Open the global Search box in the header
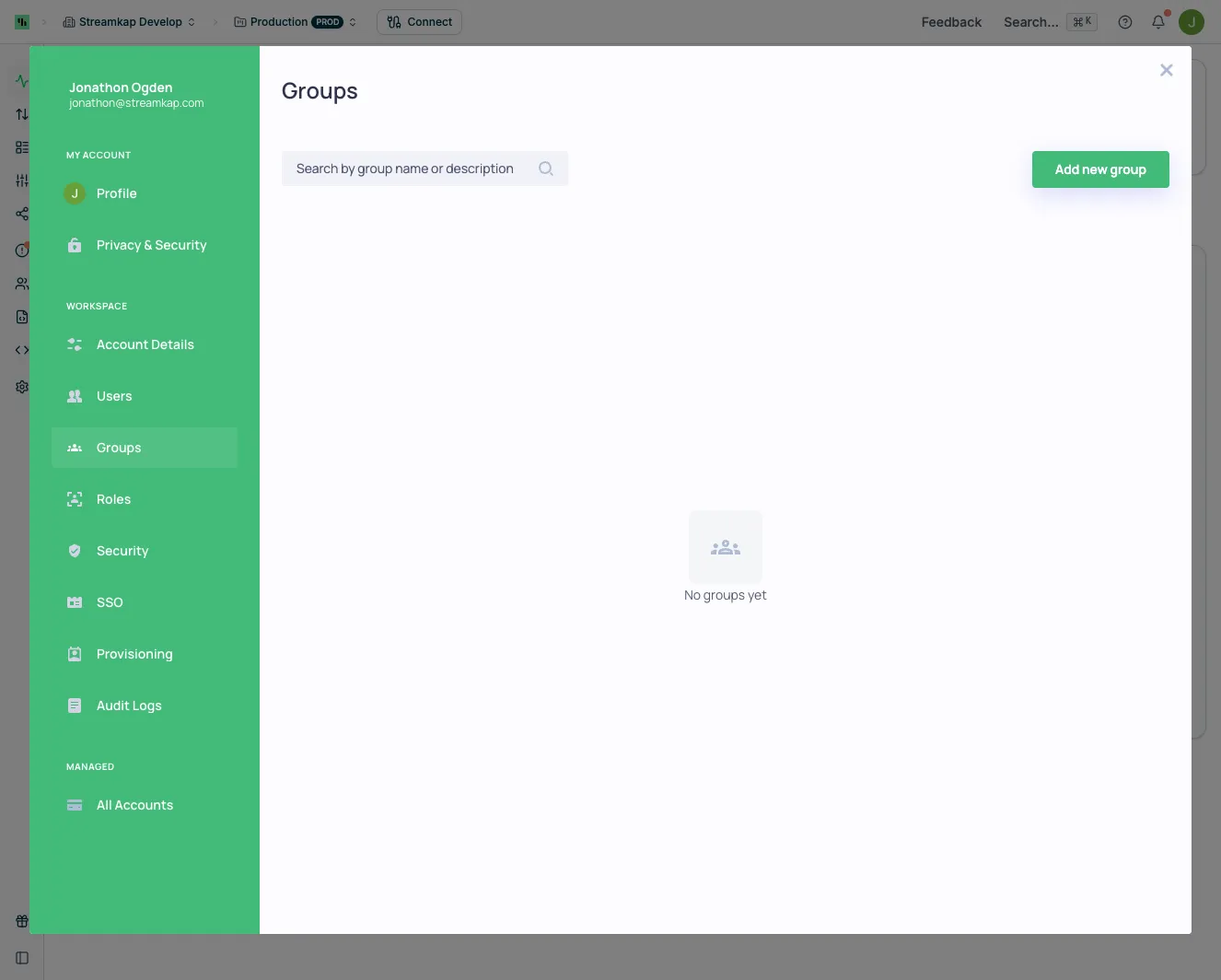This screenshot has height=980, width=1221. [x=1050, y=22]
